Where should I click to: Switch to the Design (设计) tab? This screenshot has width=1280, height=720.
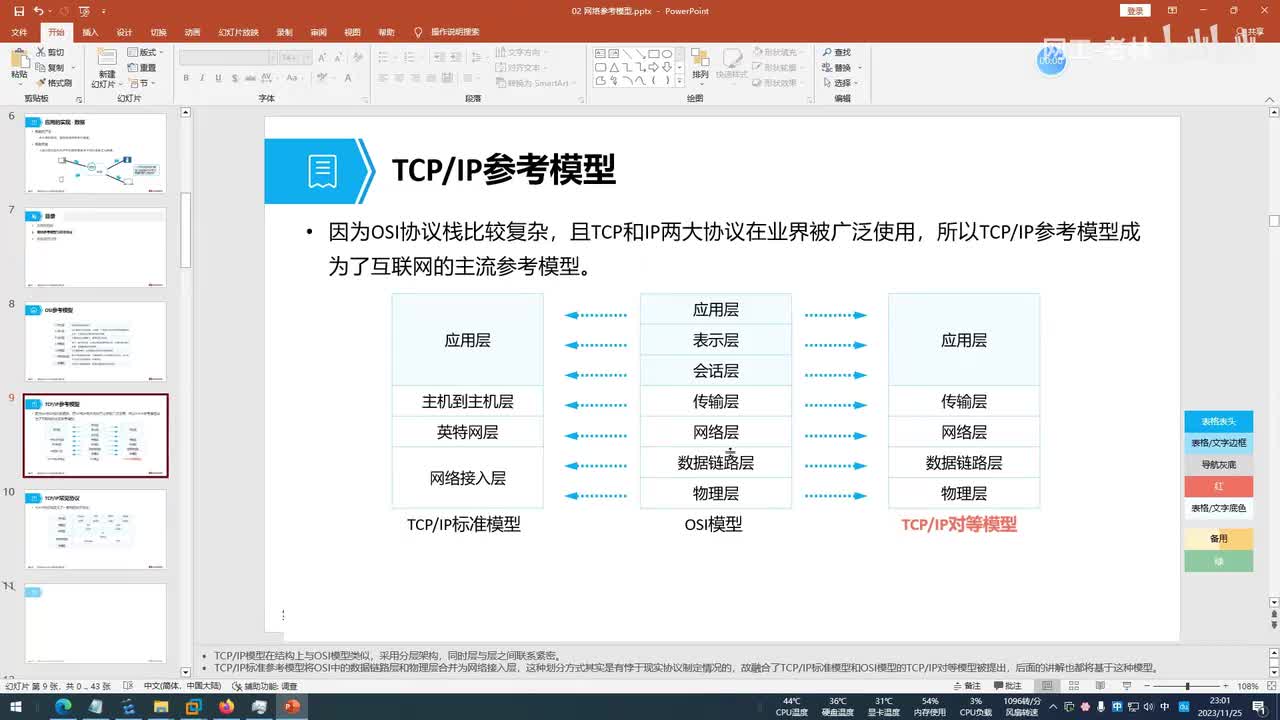[x=124, y=32]
